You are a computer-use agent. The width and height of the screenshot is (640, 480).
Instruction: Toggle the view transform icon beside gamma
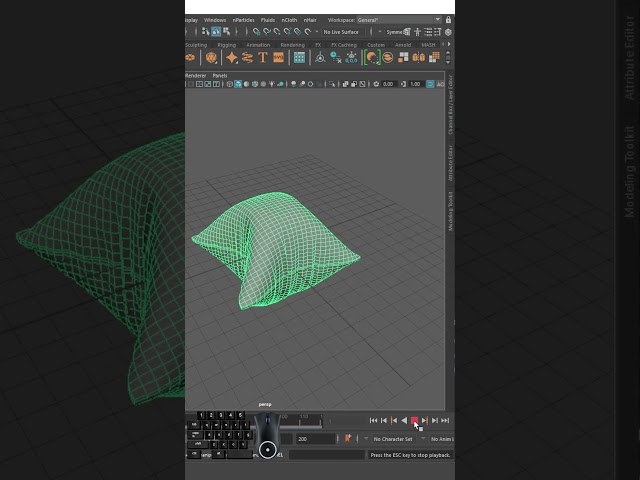tap(430, 84)
